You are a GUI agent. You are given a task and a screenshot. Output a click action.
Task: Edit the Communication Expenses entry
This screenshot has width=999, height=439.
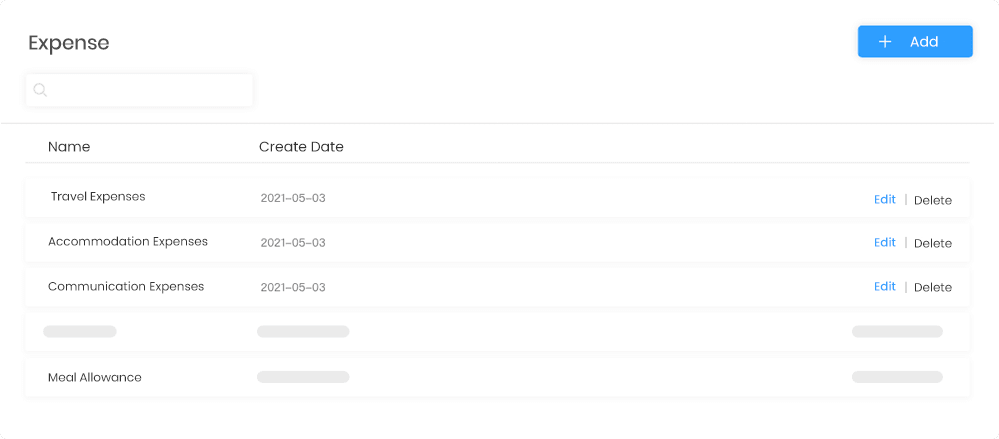(884, 286)
